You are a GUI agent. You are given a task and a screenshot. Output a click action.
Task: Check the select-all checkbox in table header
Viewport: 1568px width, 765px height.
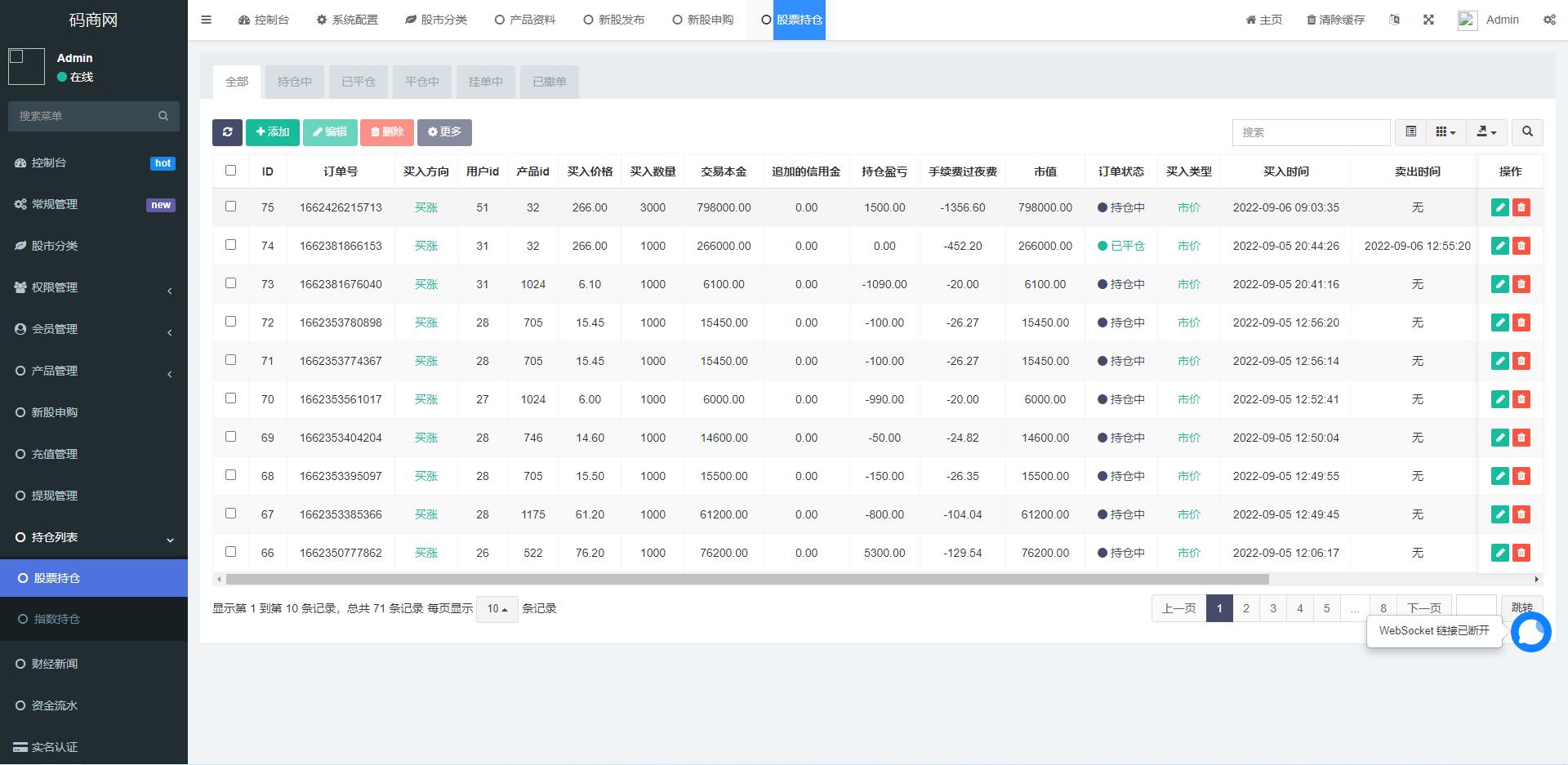click(x=230, y=171)
